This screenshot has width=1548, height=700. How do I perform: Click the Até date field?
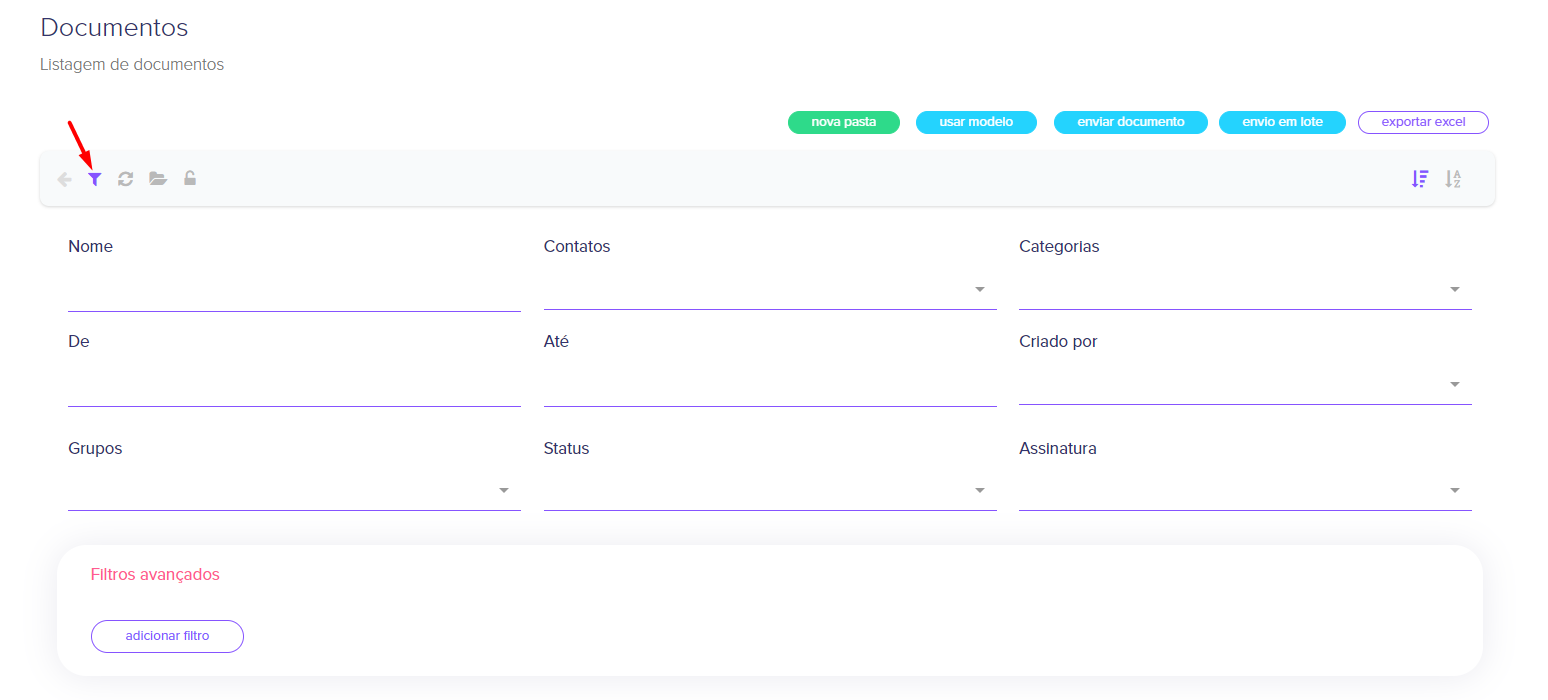tap(770, 387)
